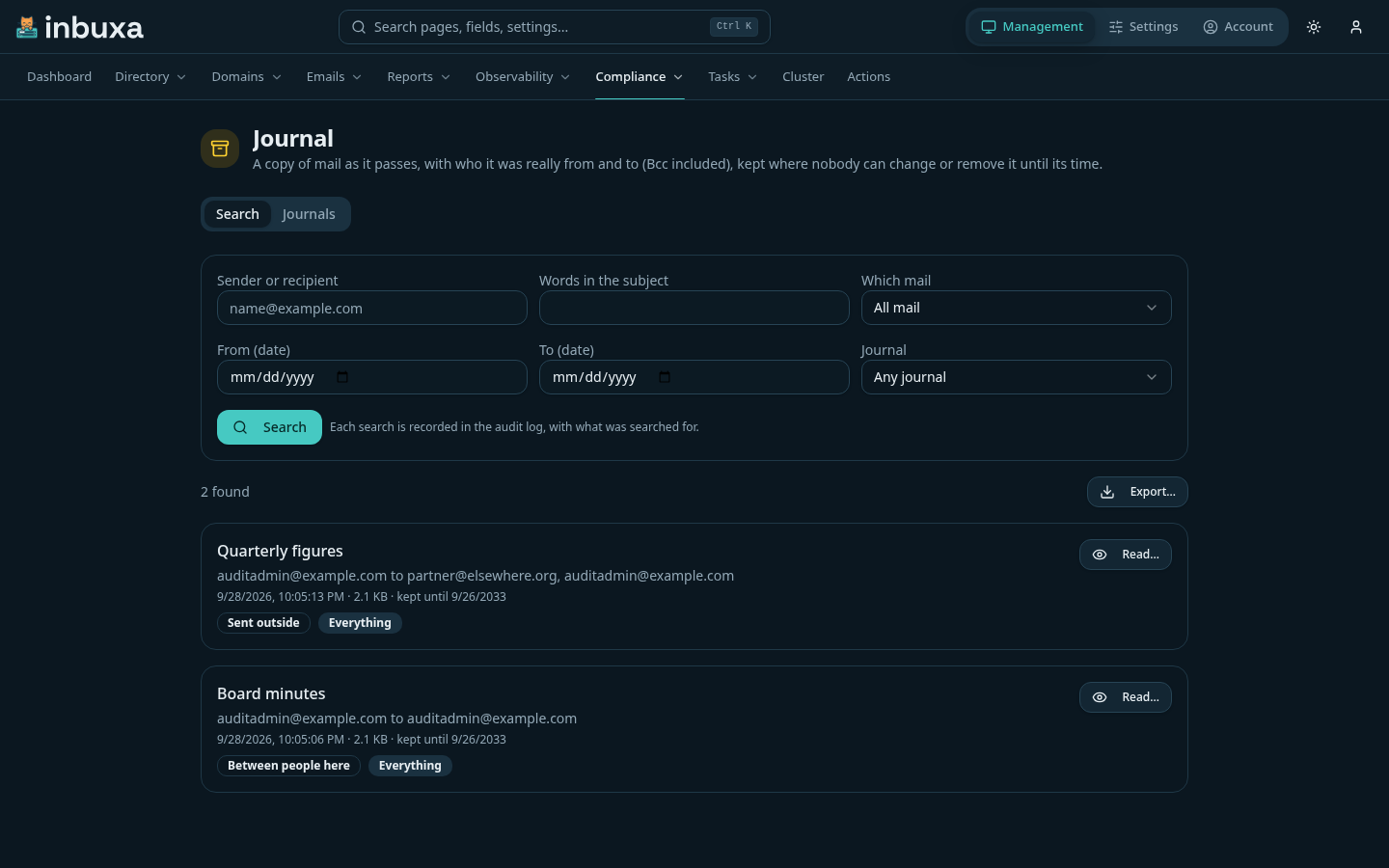Open the Actions page
The height and width of the screenshot is (868, 1389).
click(x=868, y=77)
